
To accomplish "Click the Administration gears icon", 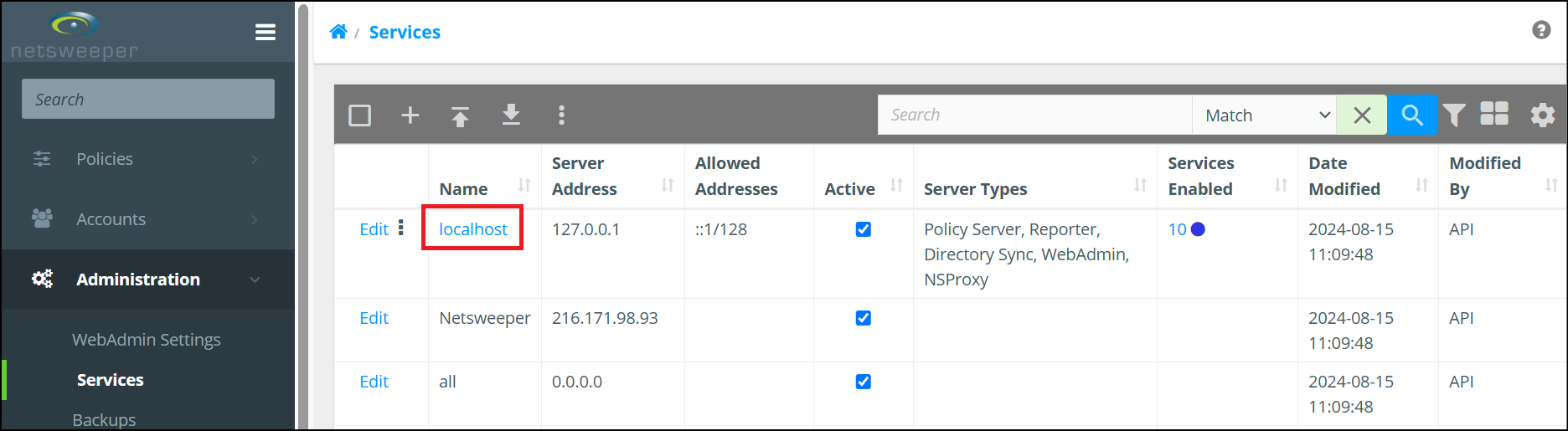I will coord(42,279).
